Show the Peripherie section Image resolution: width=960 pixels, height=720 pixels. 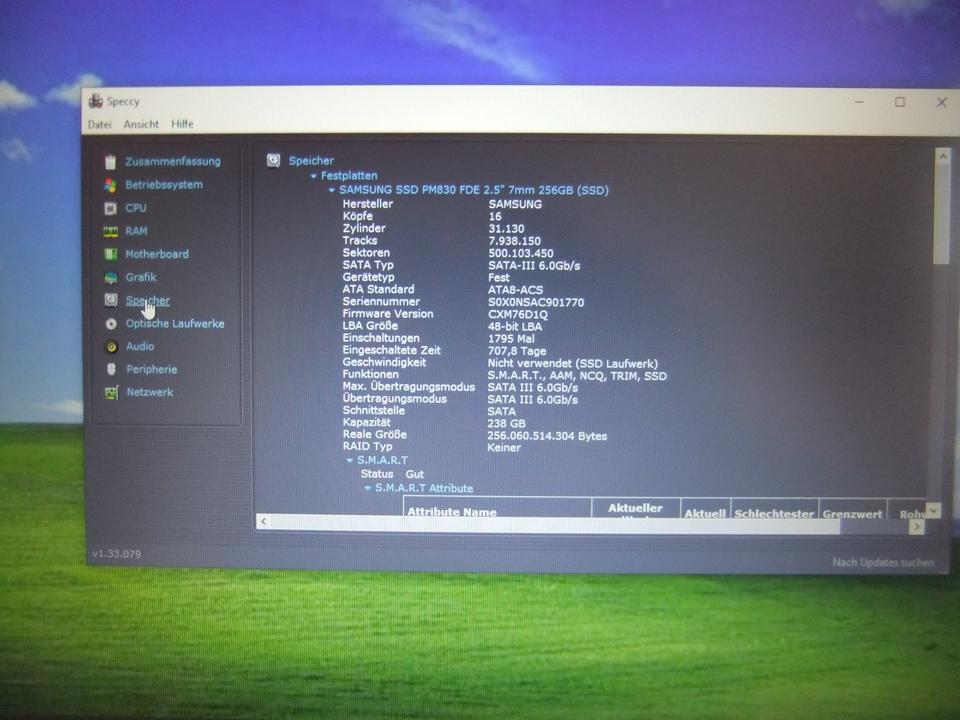152,369
